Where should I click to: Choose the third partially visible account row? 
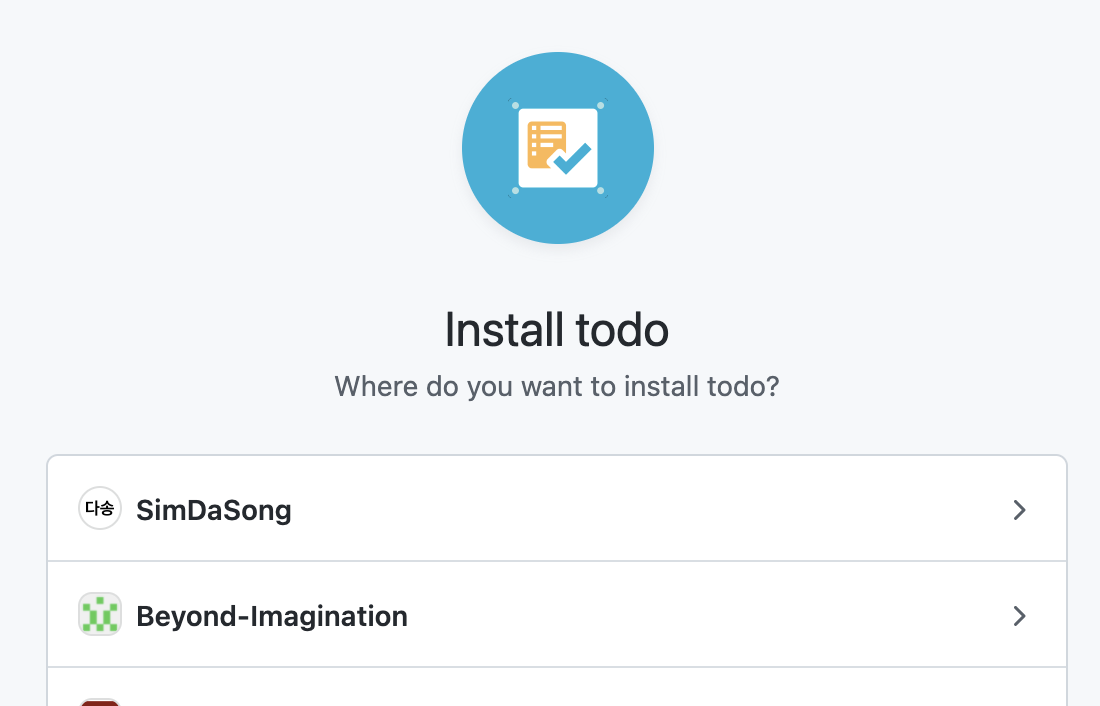(557, 687)
